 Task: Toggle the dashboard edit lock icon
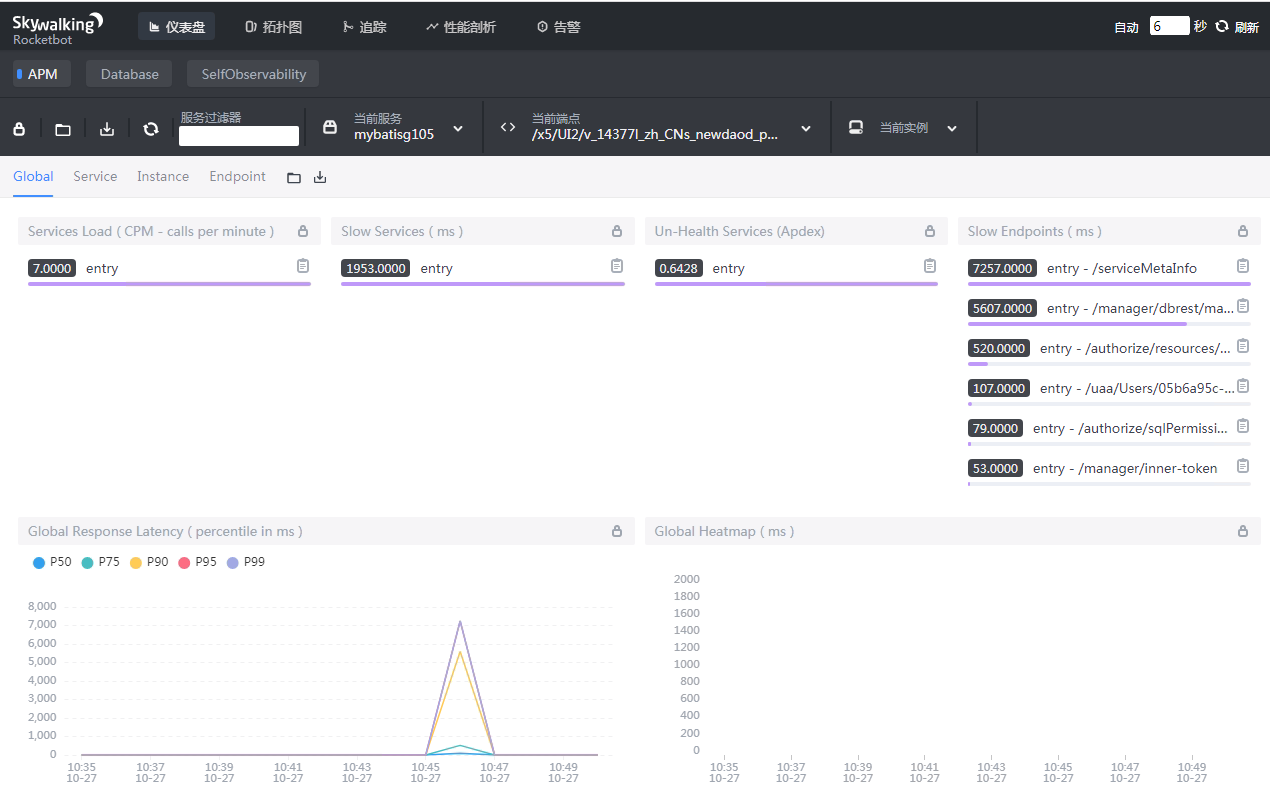point(19,129)
